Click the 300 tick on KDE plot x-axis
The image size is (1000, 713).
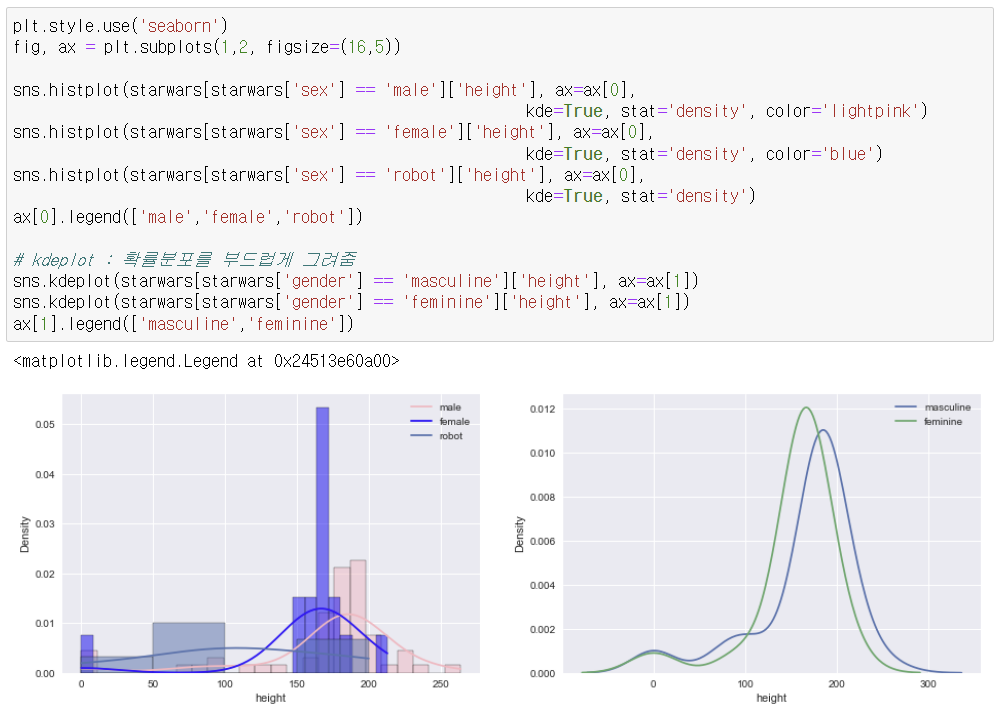[928, 684]
